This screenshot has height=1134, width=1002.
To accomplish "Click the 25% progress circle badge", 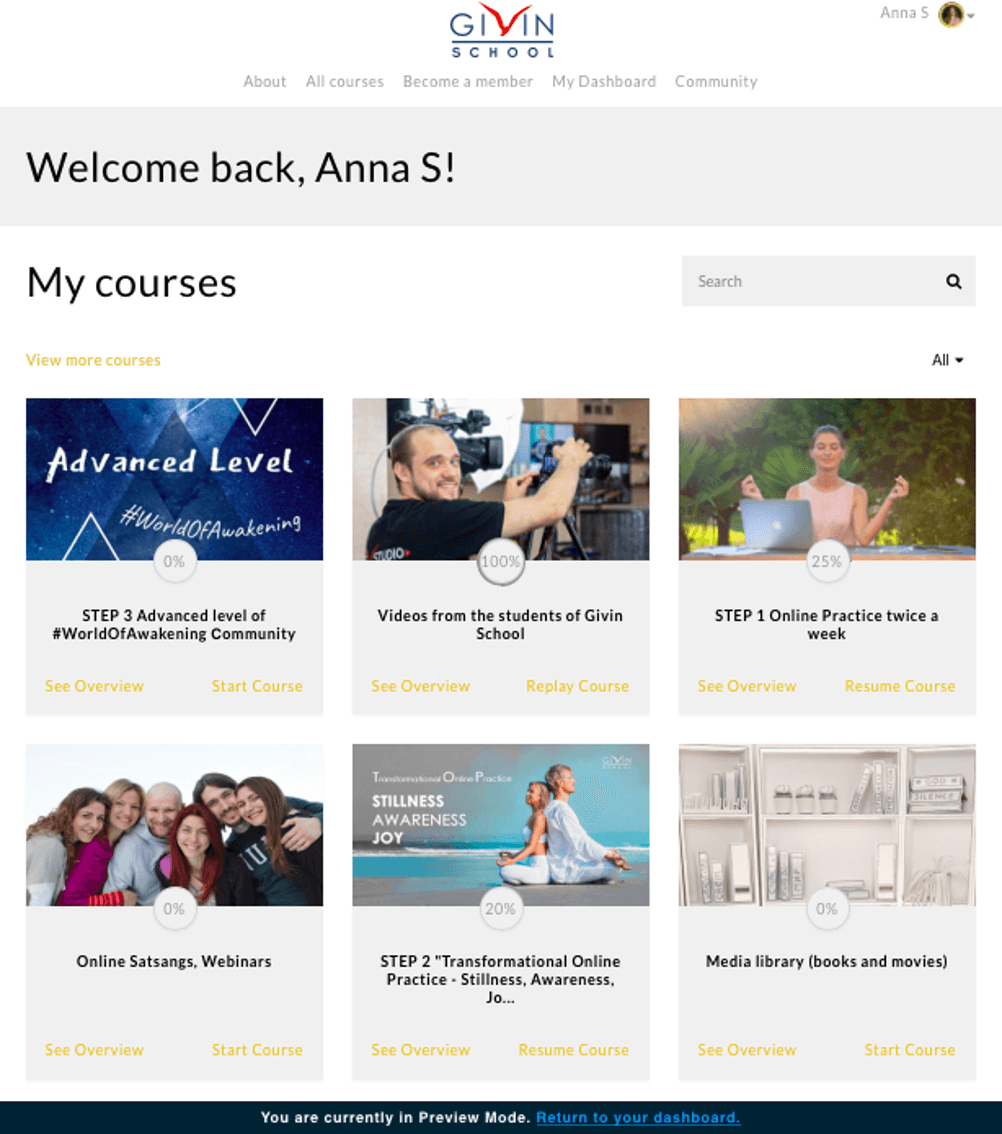I will 827,561.
